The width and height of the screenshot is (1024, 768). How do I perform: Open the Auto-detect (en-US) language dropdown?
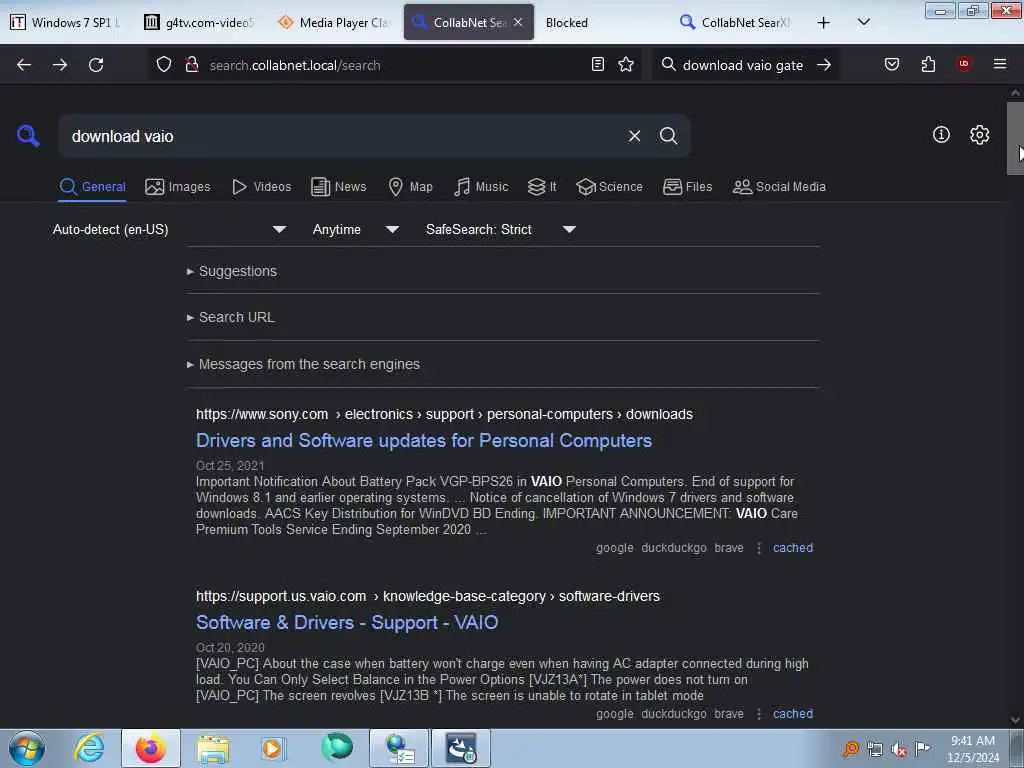pyautogui.click(x=169, y=229)
